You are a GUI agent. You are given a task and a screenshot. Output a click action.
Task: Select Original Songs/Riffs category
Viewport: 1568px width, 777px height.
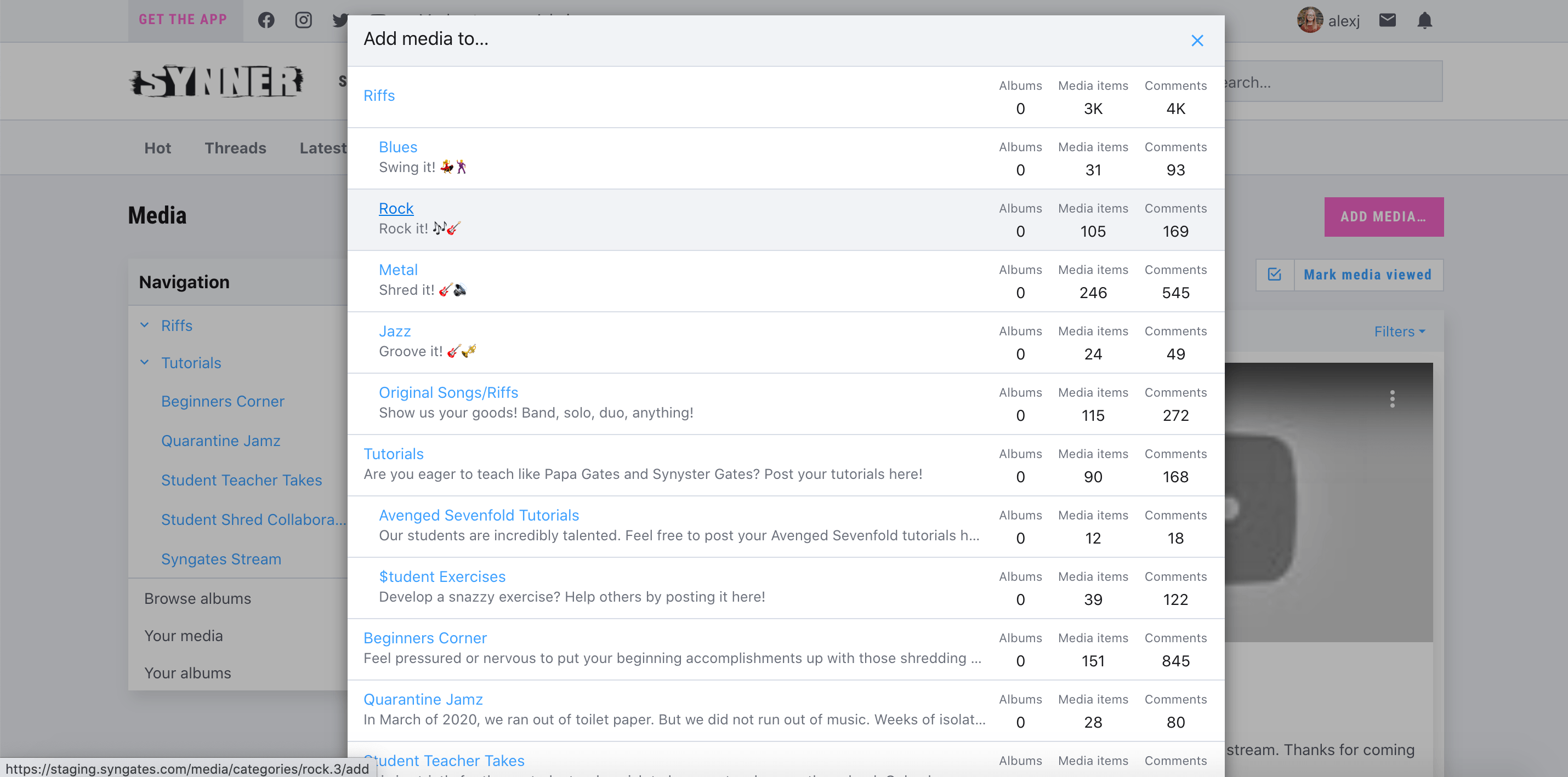click(x=448, y=392)
